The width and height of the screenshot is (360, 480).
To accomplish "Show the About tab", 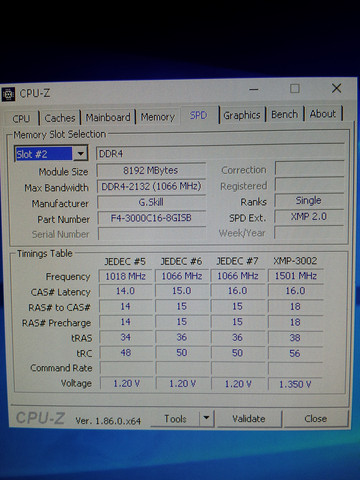I will tap(323, 114).
